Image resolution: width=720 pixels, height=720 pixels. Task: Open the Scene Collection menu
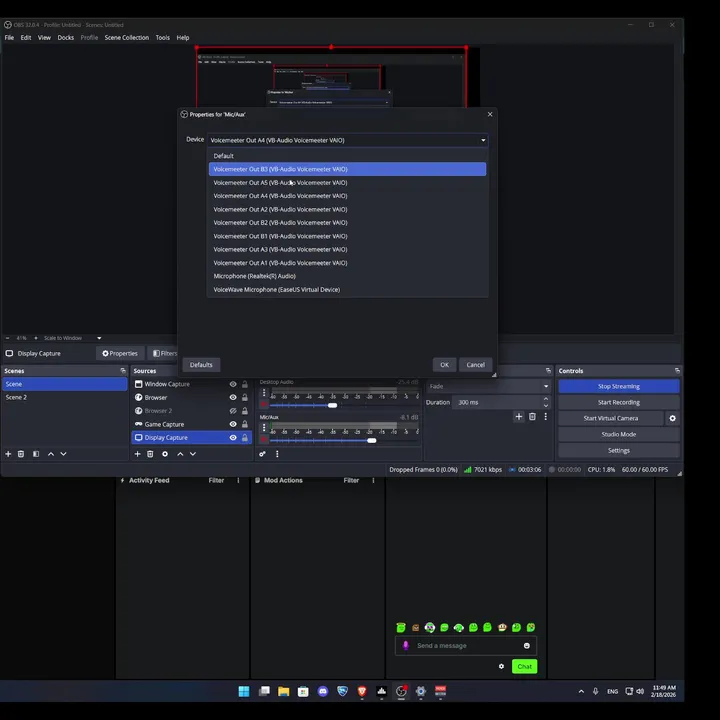[x=127, y=38]
